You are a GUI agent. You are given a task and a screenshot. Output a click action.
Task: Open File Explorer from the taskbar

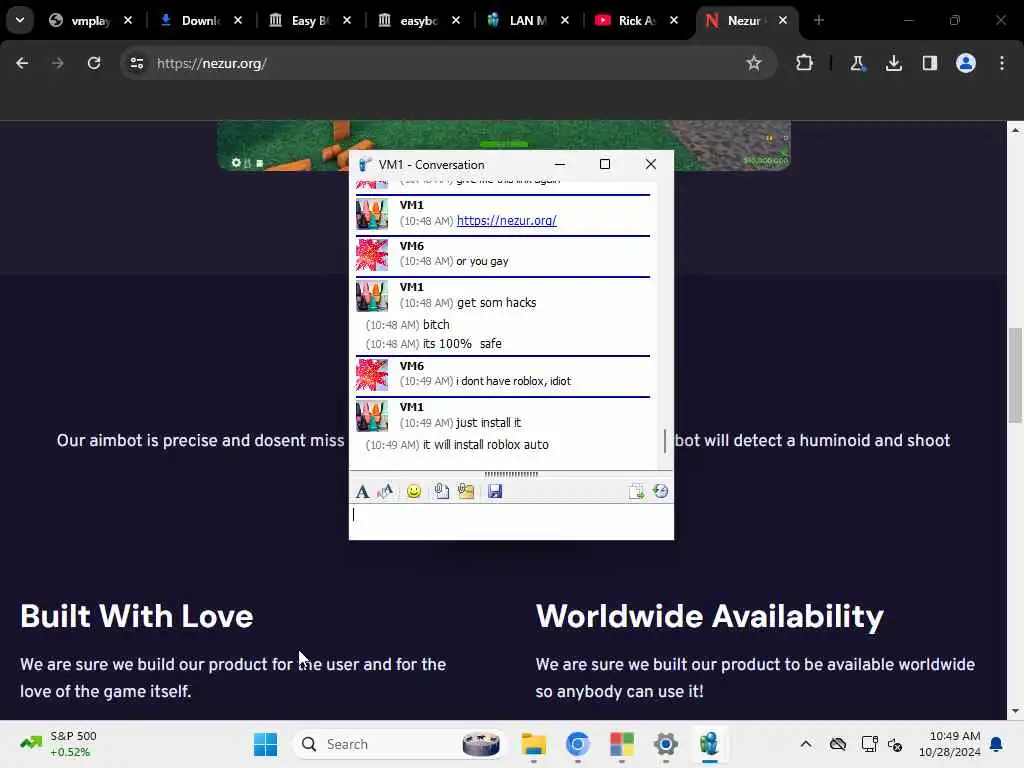point(534,744)
